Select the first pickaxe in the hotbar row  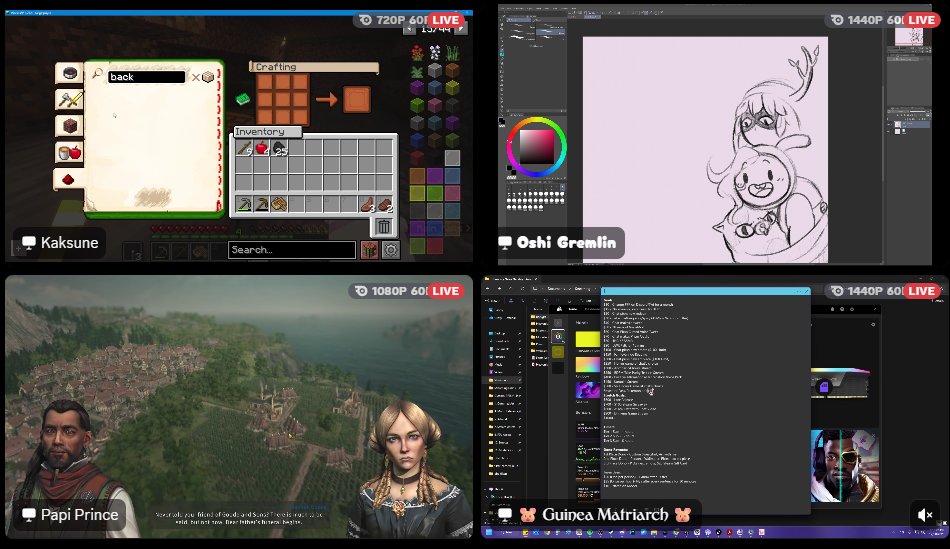[x=244, y=204]
